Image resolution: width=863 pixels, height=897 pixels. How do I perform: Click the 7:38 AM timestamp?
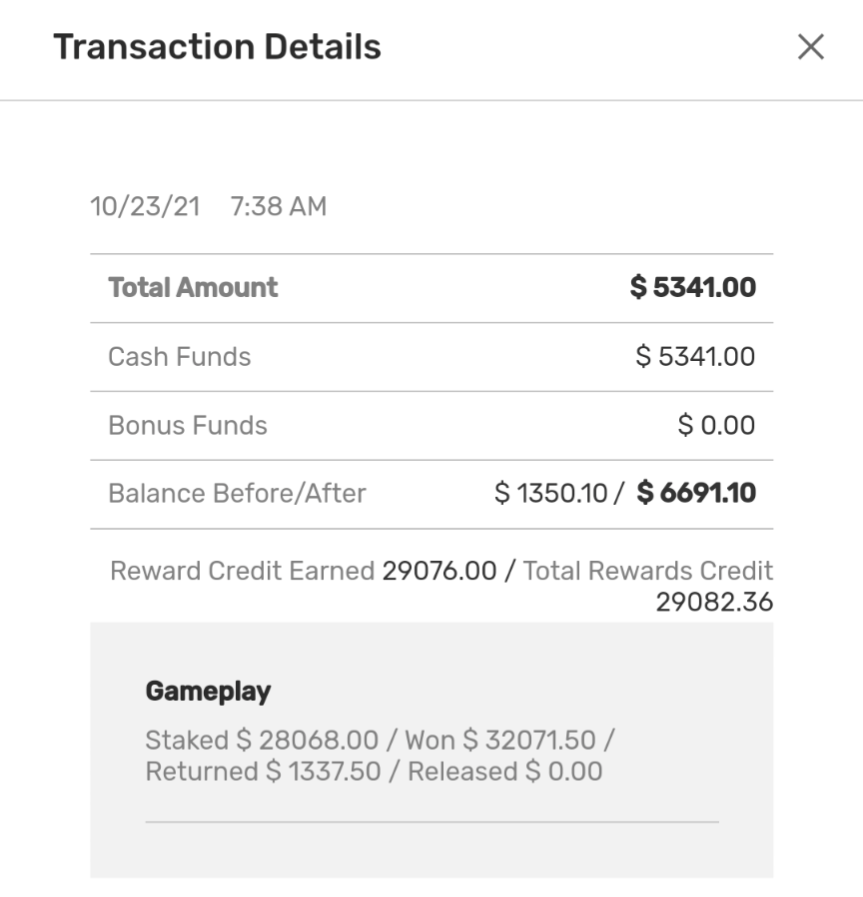point(278,207)
